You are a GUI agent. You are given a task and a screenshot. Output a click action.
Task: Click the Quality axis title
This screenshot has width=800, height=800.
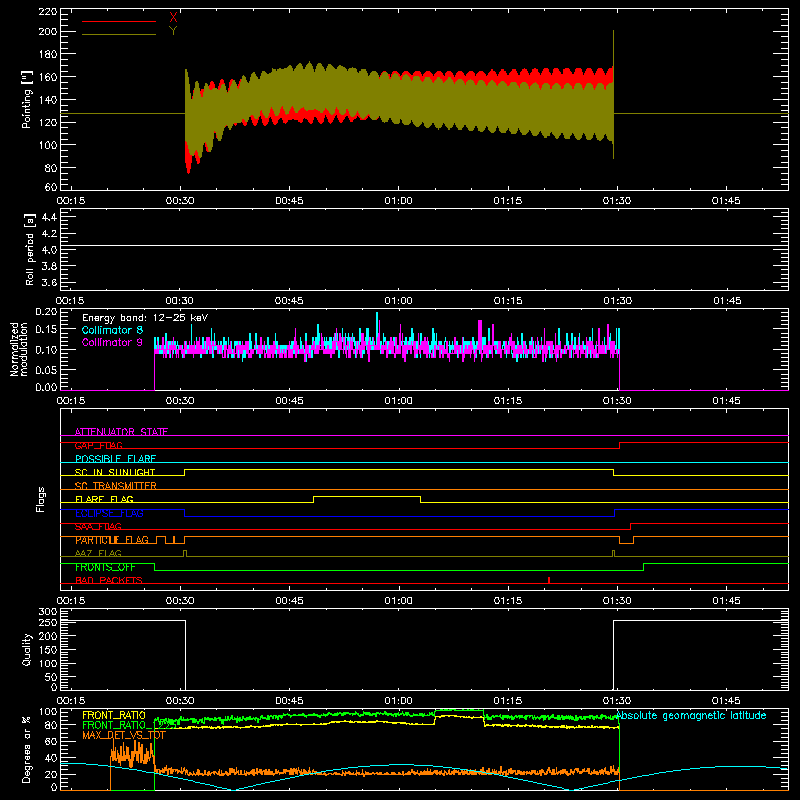[27, 649]
